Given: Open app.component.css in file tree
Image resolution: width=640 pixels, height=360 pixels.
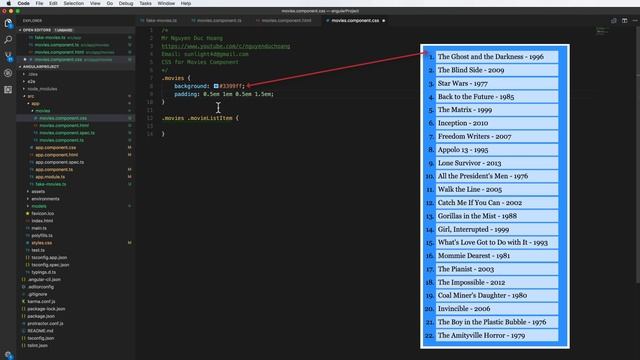Looking at the screenshot, I should pyautogui.click(x=56, y=147).
